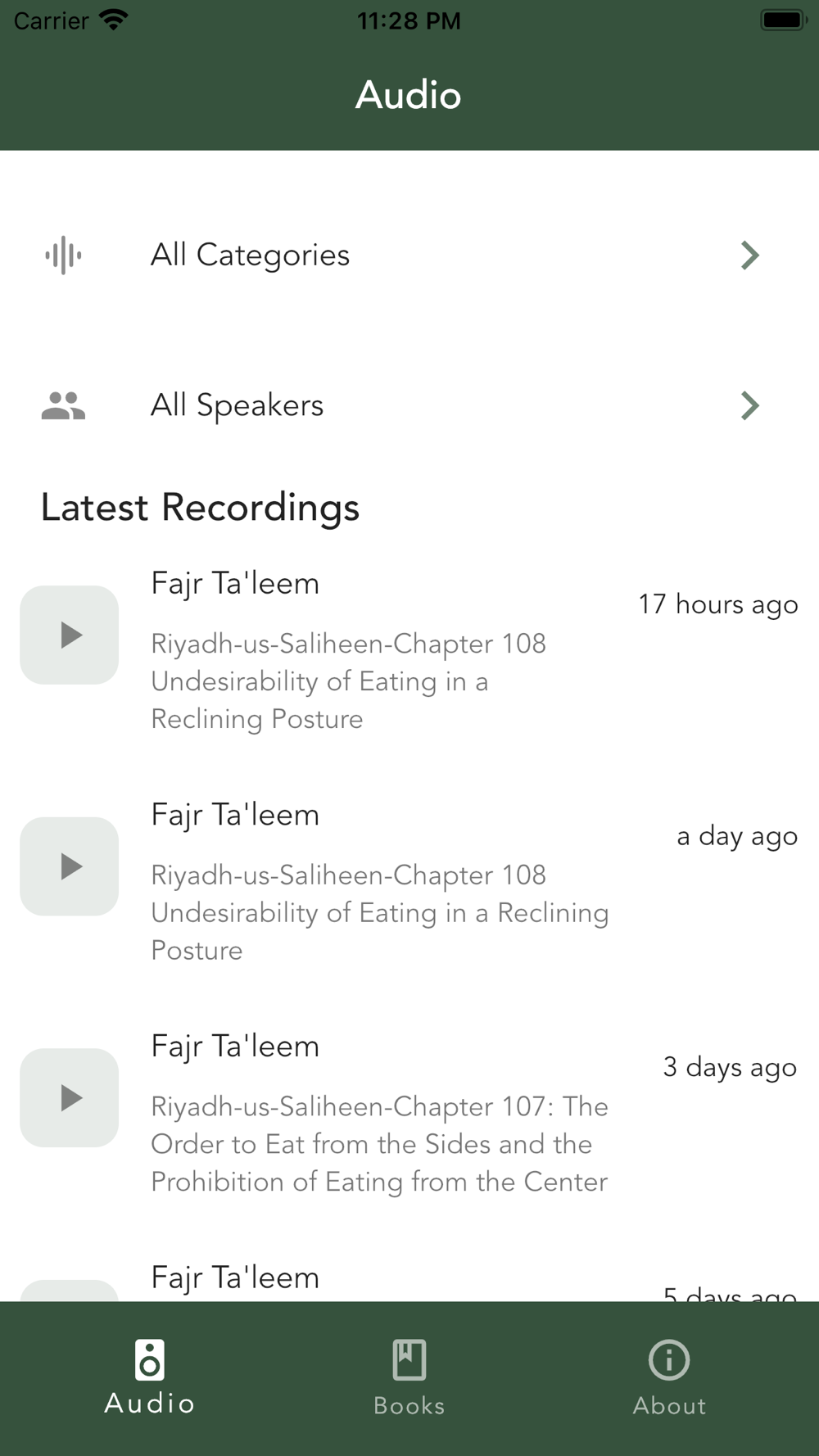This screenshot has width=819, height=1456.
Task: Select the Audio tab label
Action: click(150, 1404)
